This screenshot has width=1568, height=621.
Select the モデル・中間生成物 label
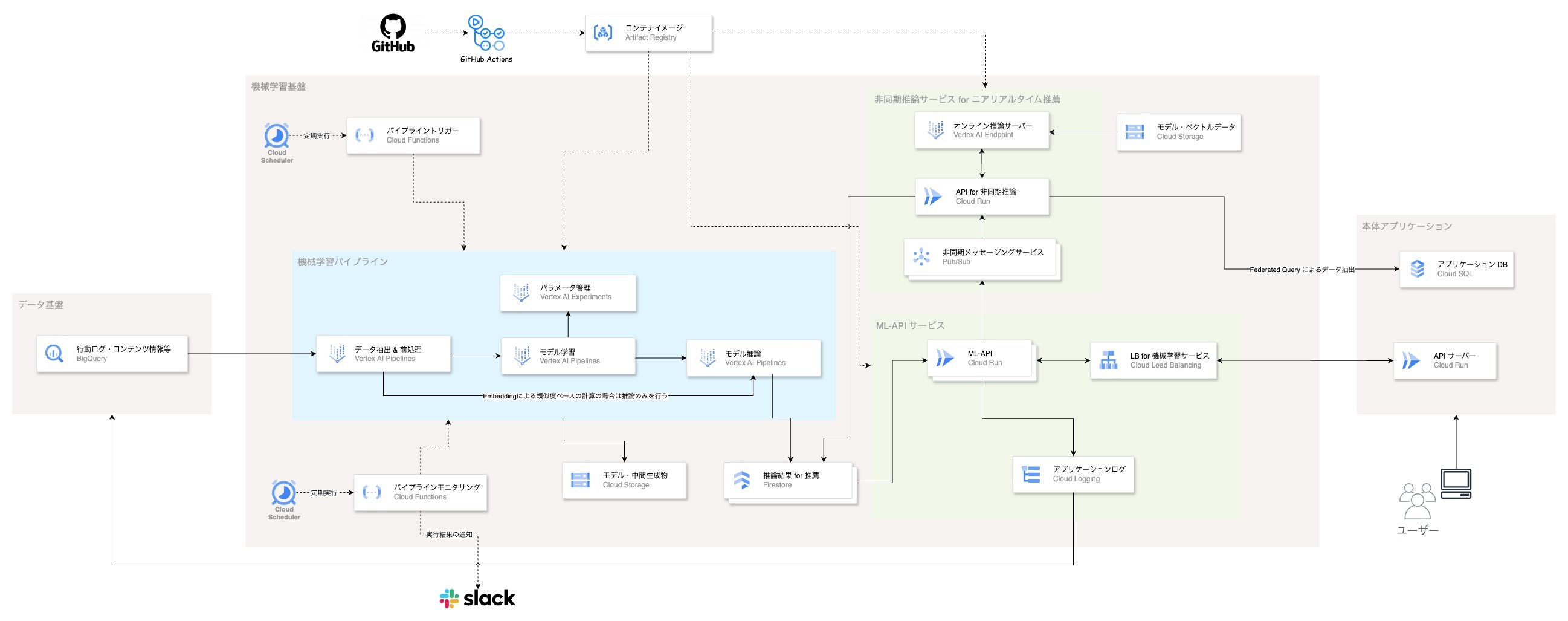click(x=635, y=475)
